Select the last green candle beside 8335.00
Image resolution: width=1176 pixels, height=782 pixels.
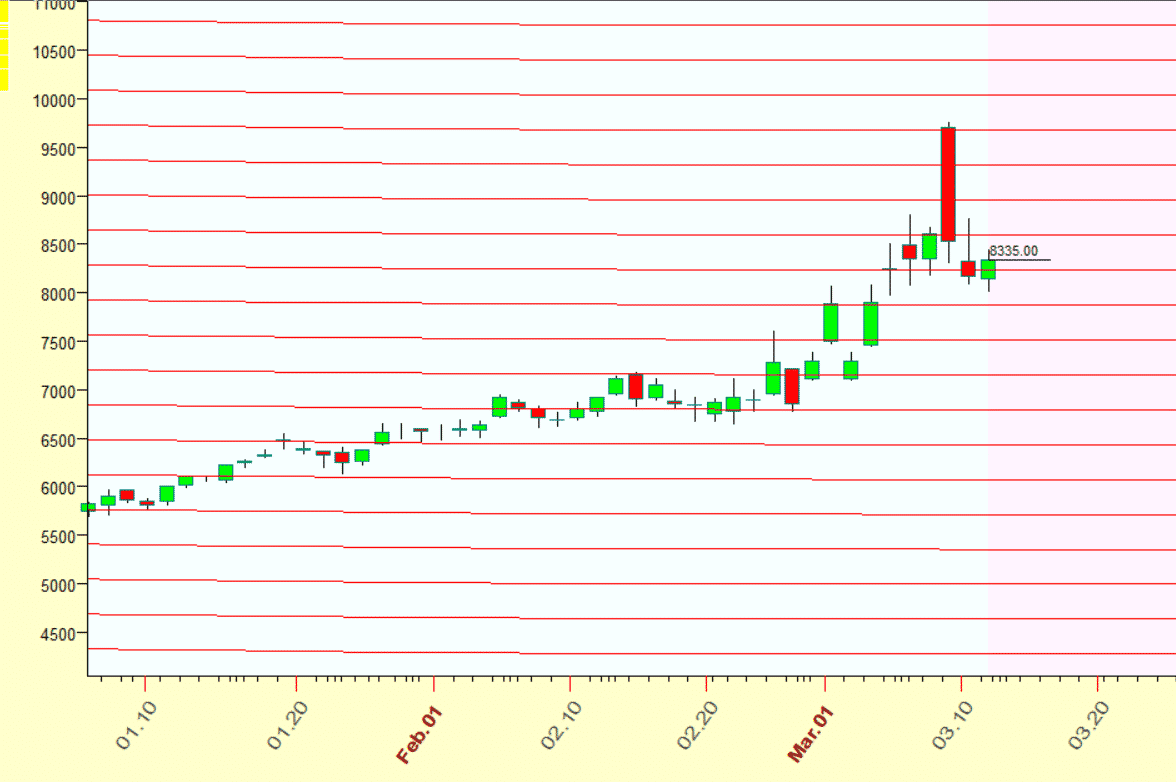[988, 269]
